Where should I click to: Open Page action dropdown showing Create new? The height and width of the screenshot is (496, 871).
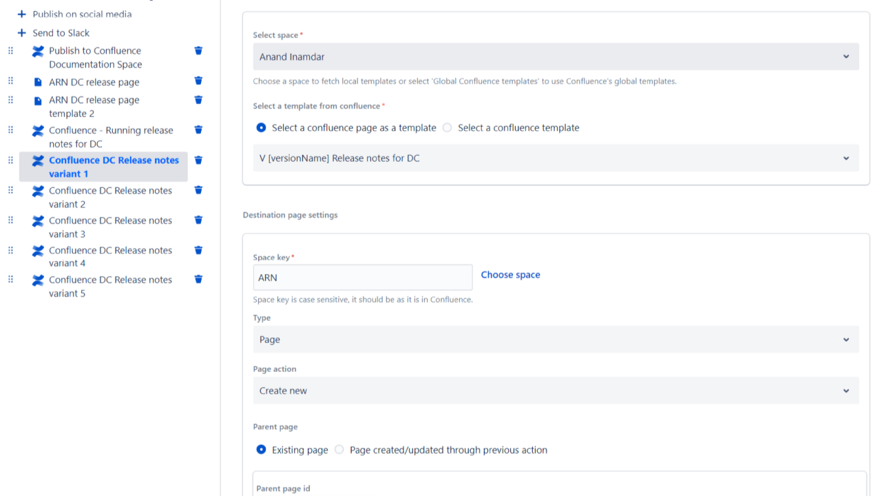pos(555,391)
